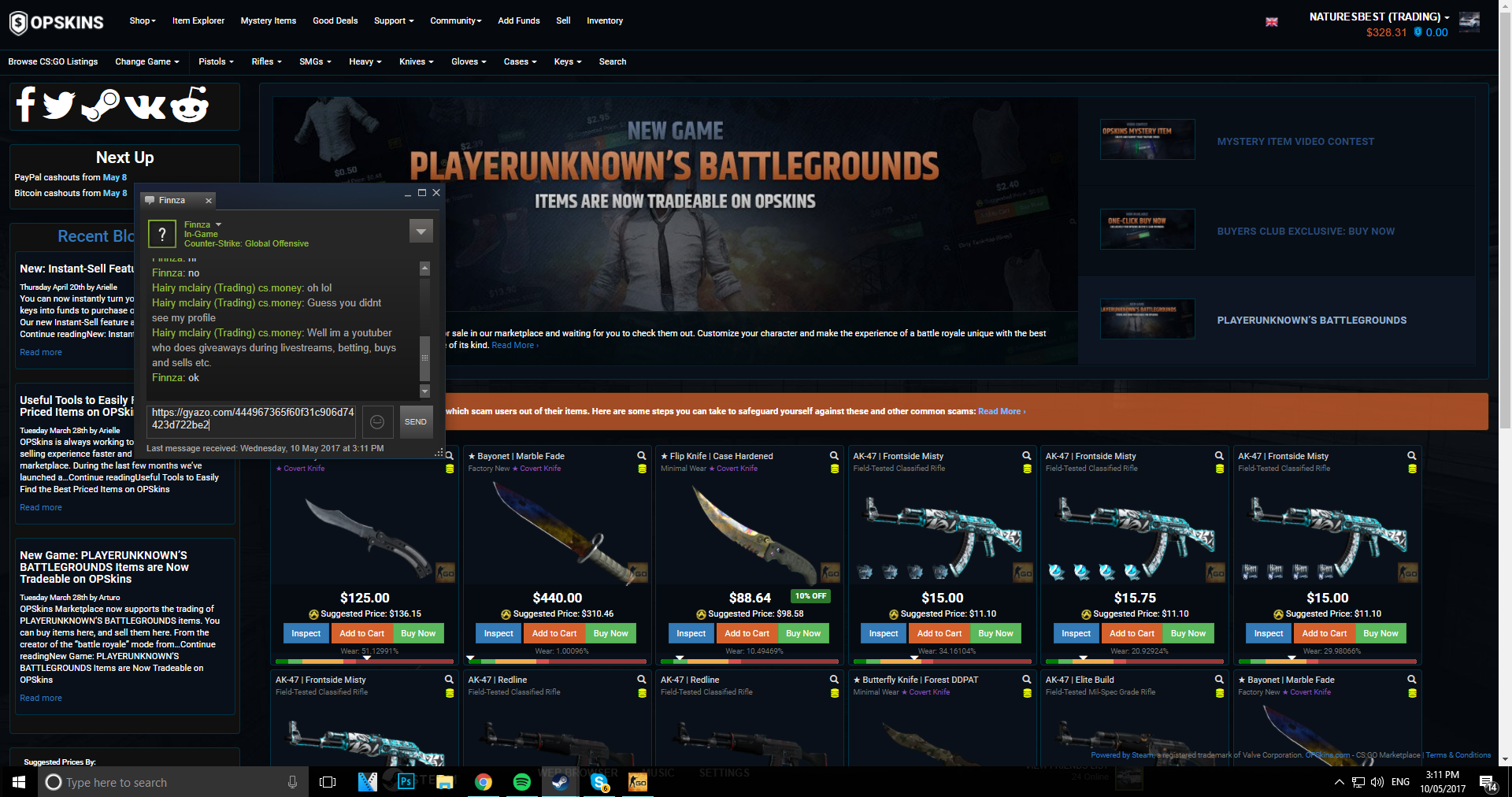1512x797 pixels.
Task: Open the OPSkins VK icon
Action: click(x=146, y=106)
